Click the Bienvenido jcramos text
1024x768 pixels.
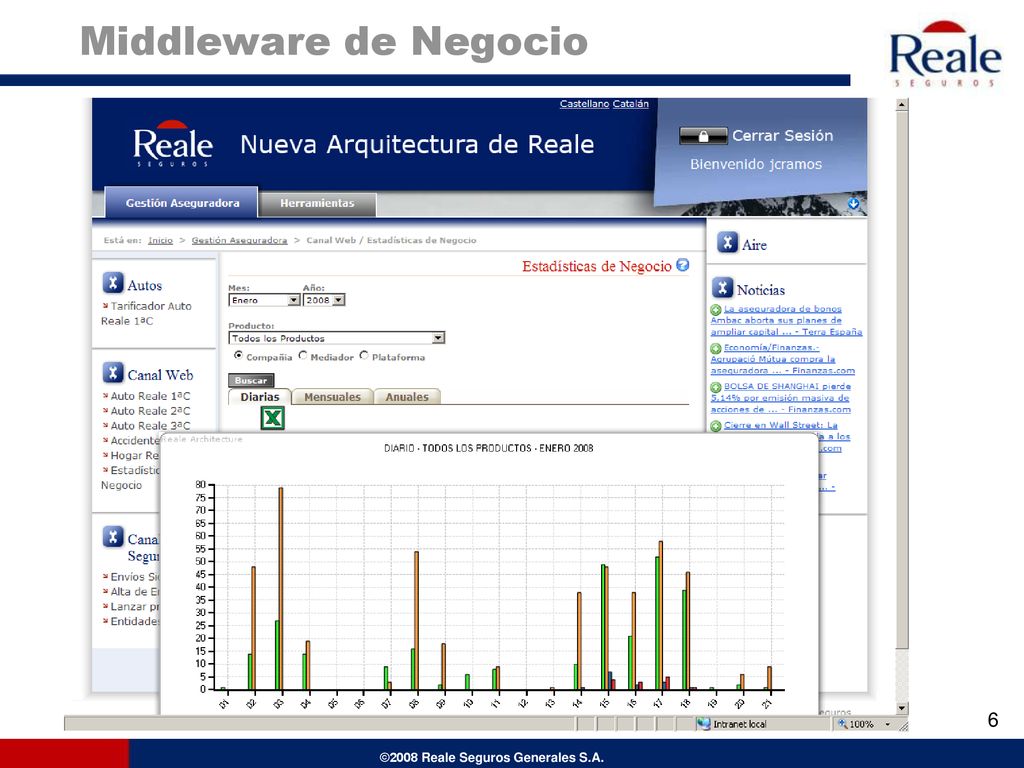756,165
